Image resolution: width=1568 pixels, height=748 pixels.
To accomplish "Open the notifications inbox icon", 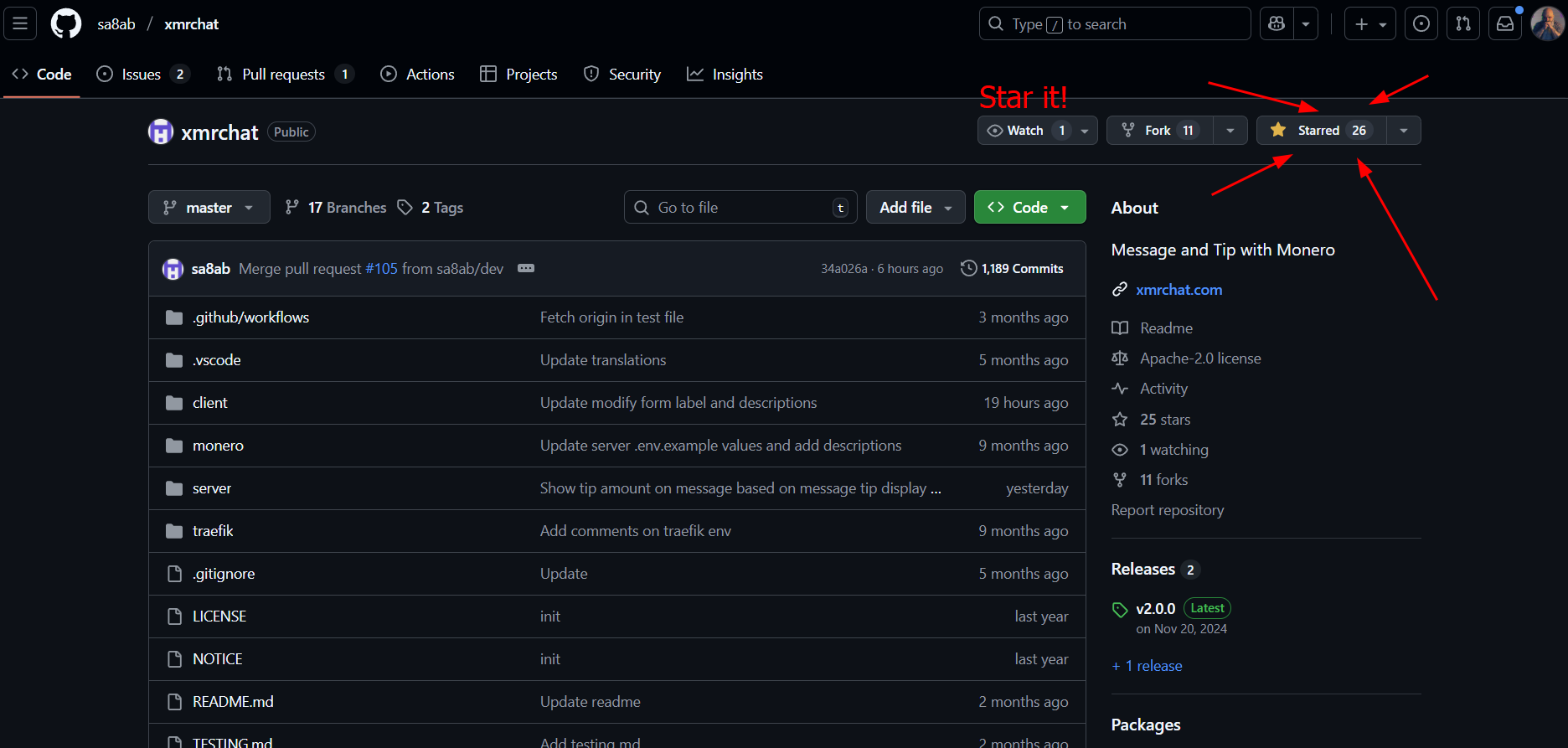I will click(1504, 23).
